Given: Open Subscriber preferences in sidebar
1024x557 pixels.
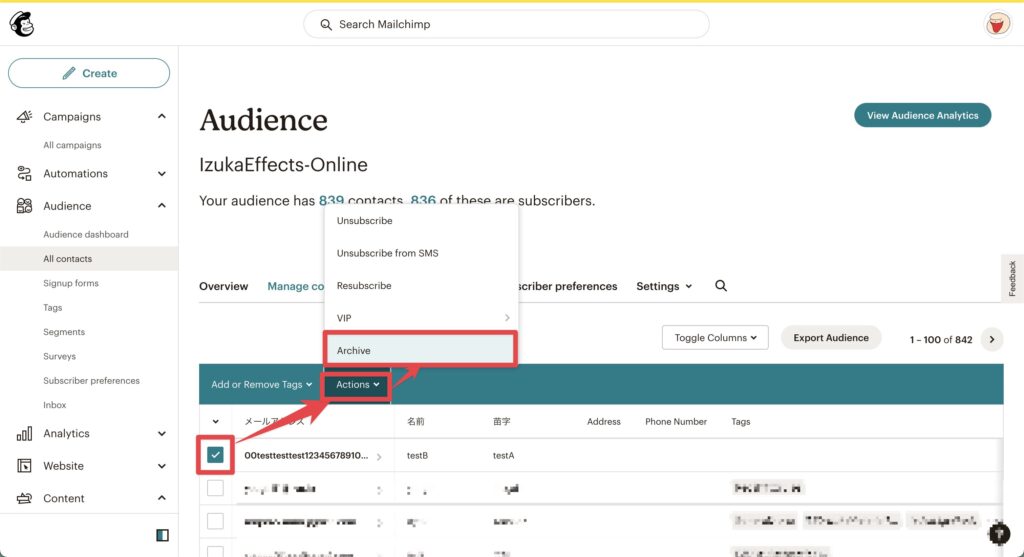Looking at the screenshot, I should pyautogui.click(x=91, y=381).
